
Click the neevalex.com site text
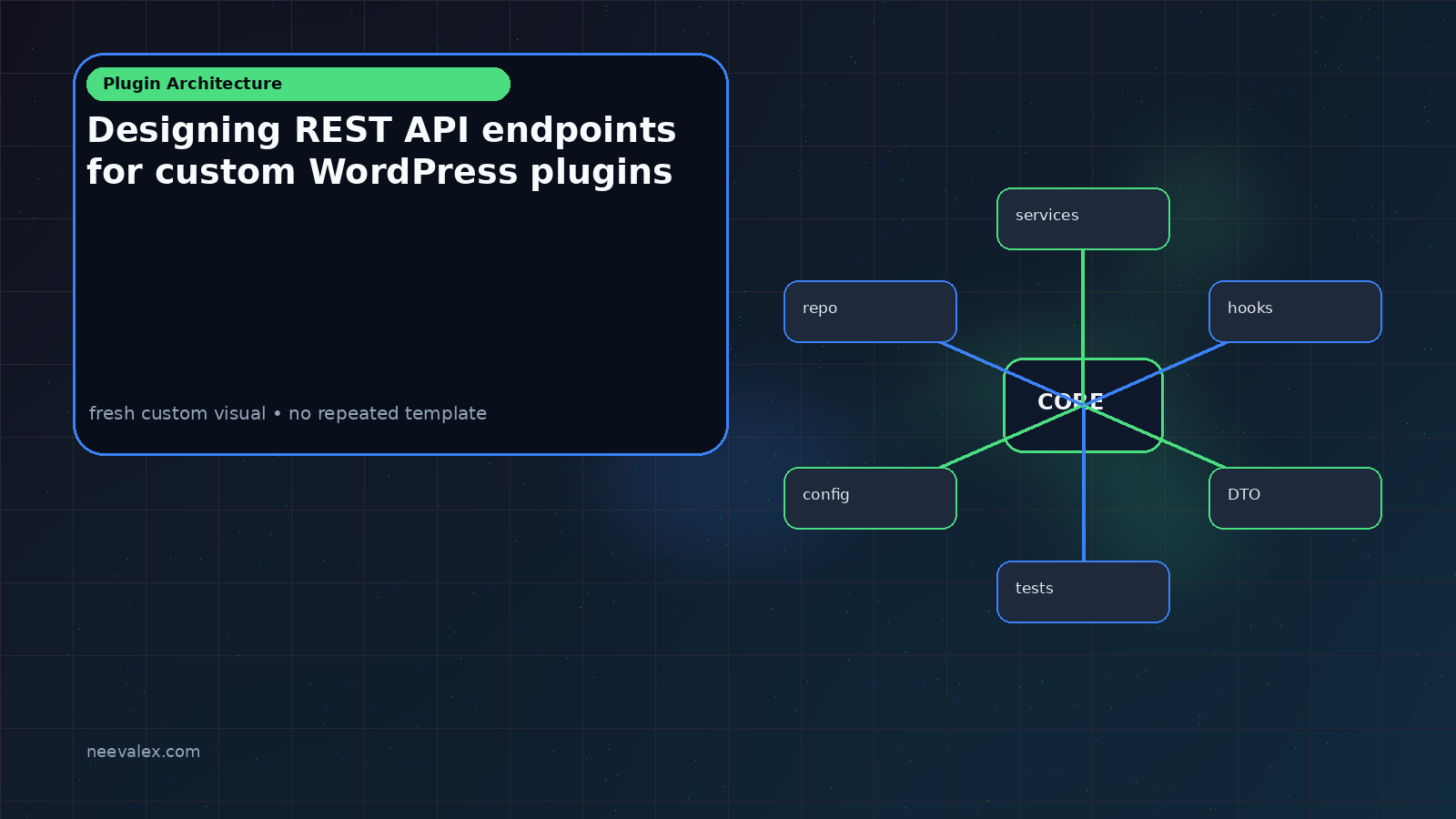pos(143,752)
